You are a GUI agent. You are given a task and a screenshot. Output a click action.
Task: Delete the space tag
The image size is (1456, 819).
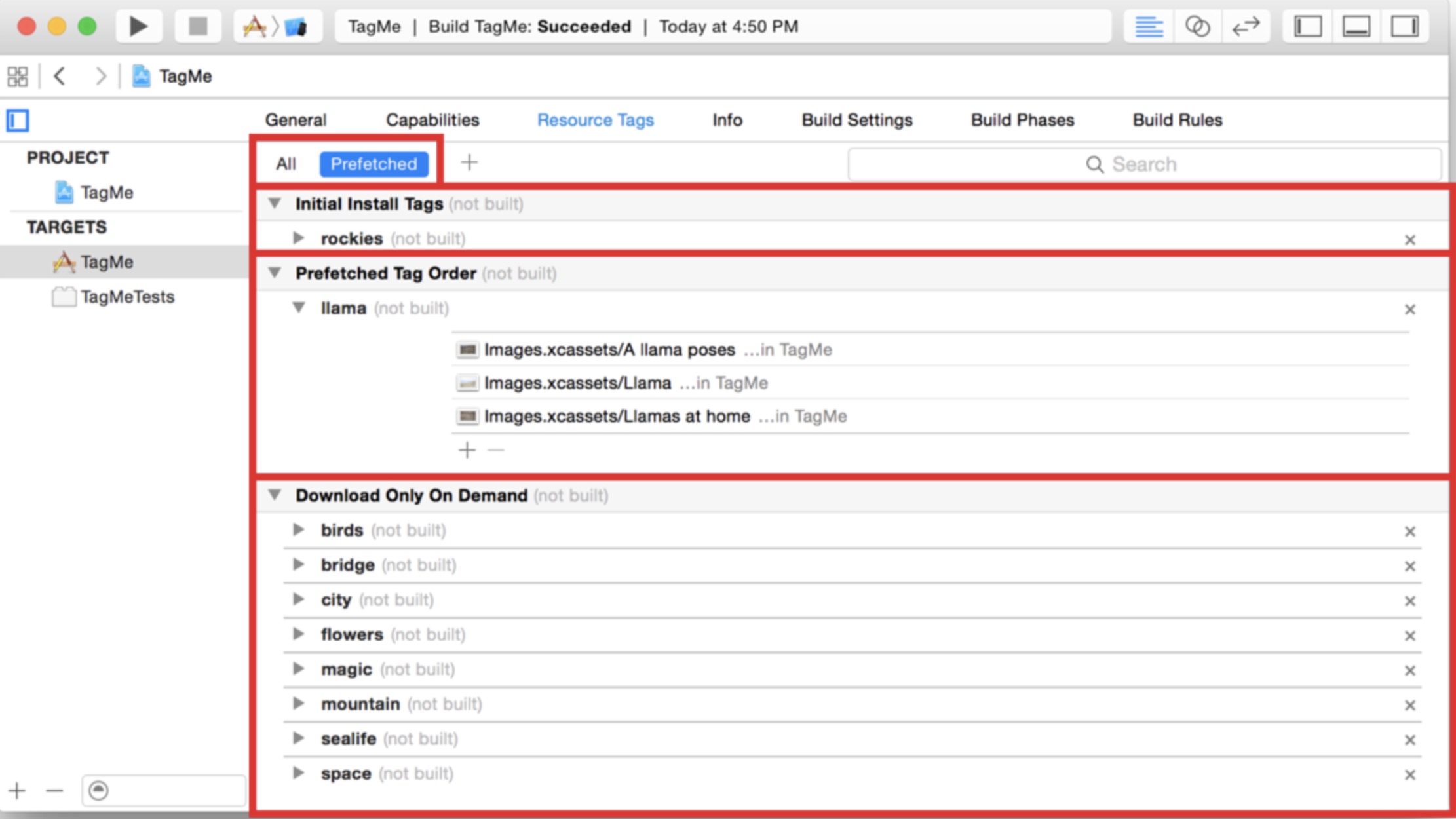[1410, 774]
